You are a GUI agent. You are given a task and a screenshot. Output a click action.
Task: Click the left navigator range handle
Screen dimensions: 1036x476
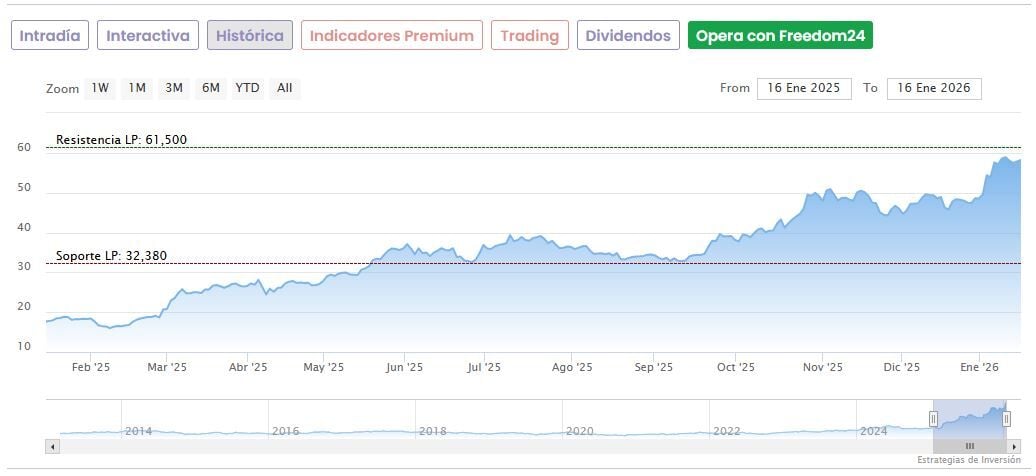933,419
